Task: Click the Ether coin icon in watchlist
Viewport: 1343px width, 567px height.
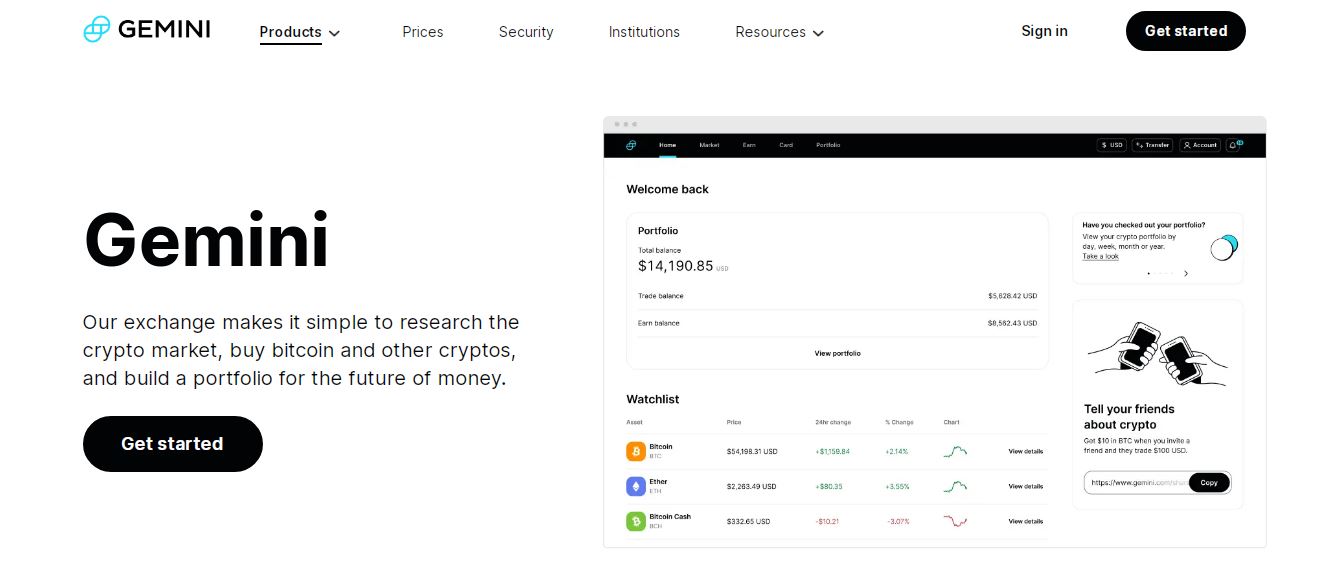Action: click(x=636, y=486)
